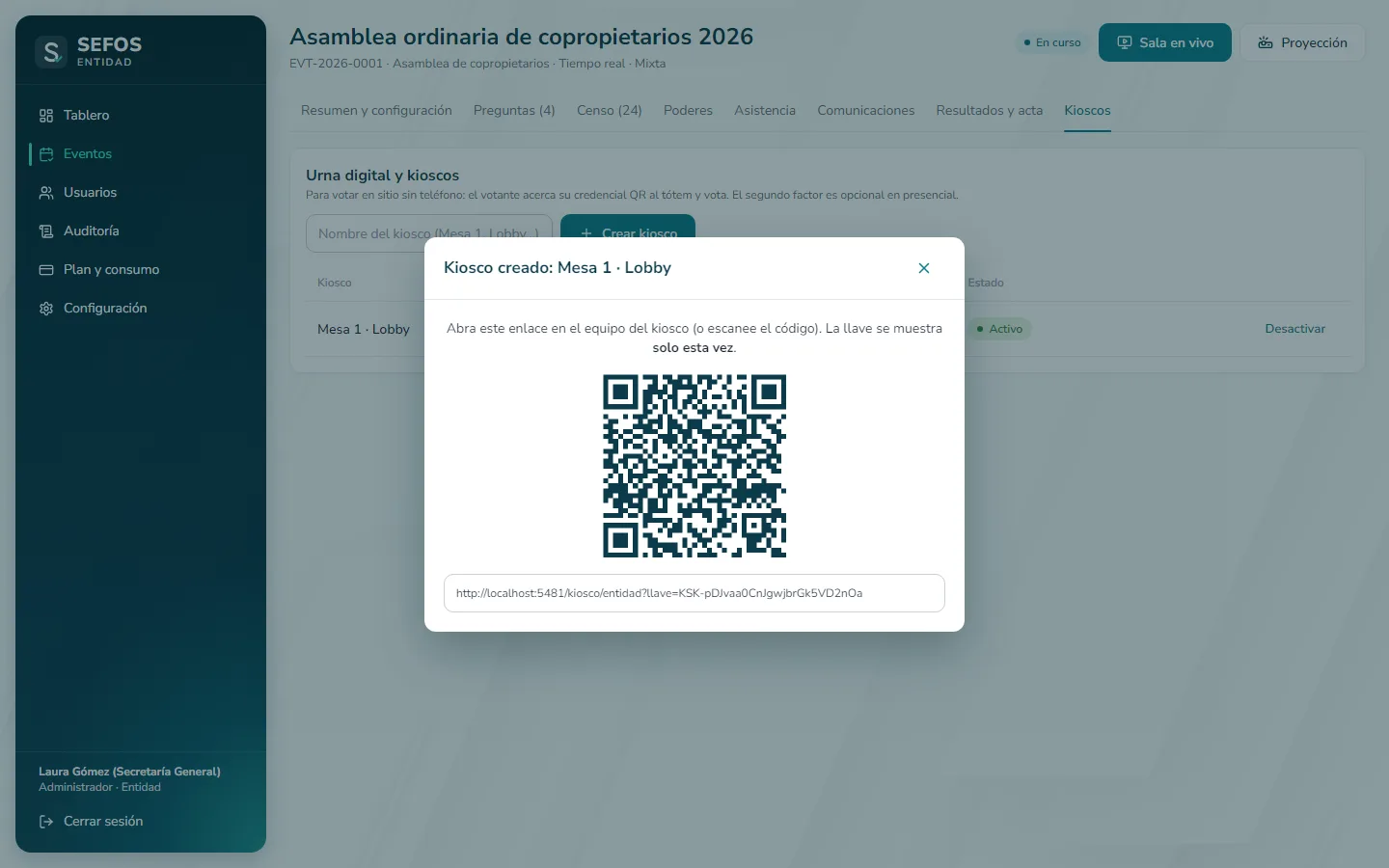This screenshot has width=1389, height=868.
Task: Select the Kioscos tab
Action: (1088, 111)
